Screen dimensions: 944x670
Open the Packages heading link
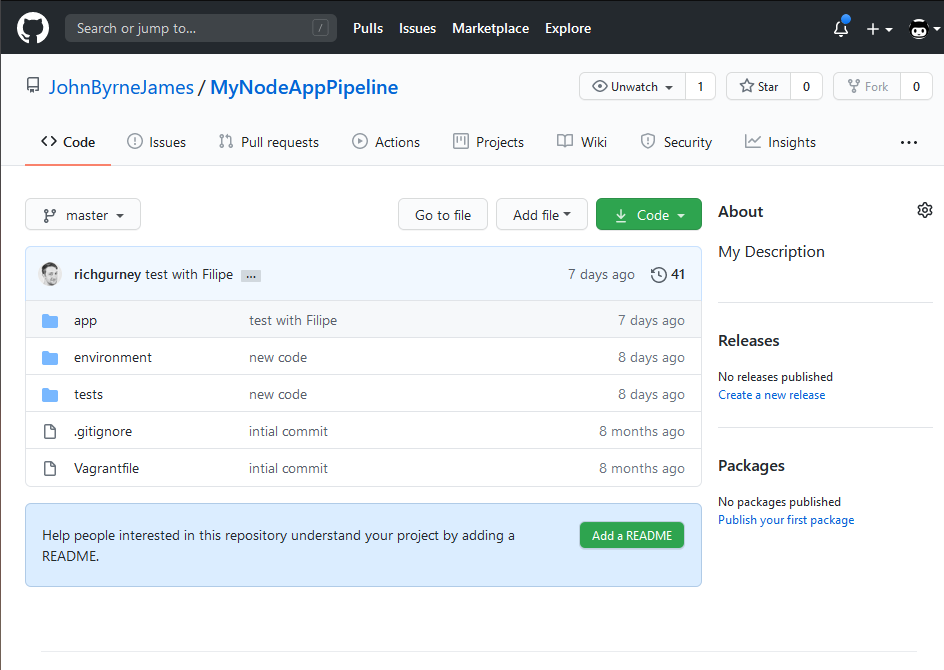(751, 466)
